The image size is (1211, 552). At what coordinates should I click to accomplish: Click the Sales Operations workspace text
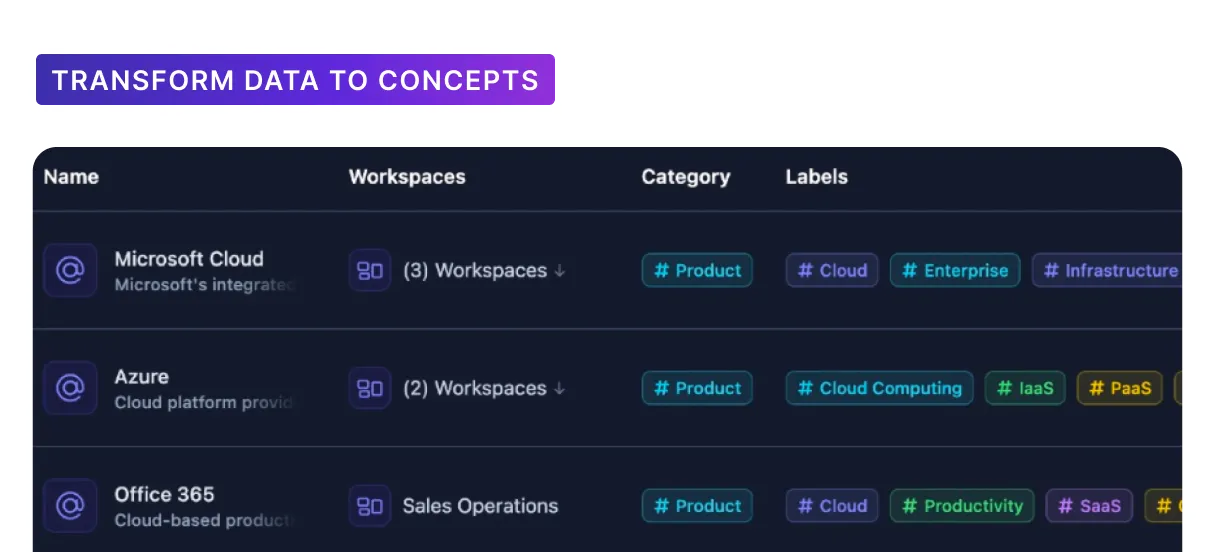tap(480, 506)
